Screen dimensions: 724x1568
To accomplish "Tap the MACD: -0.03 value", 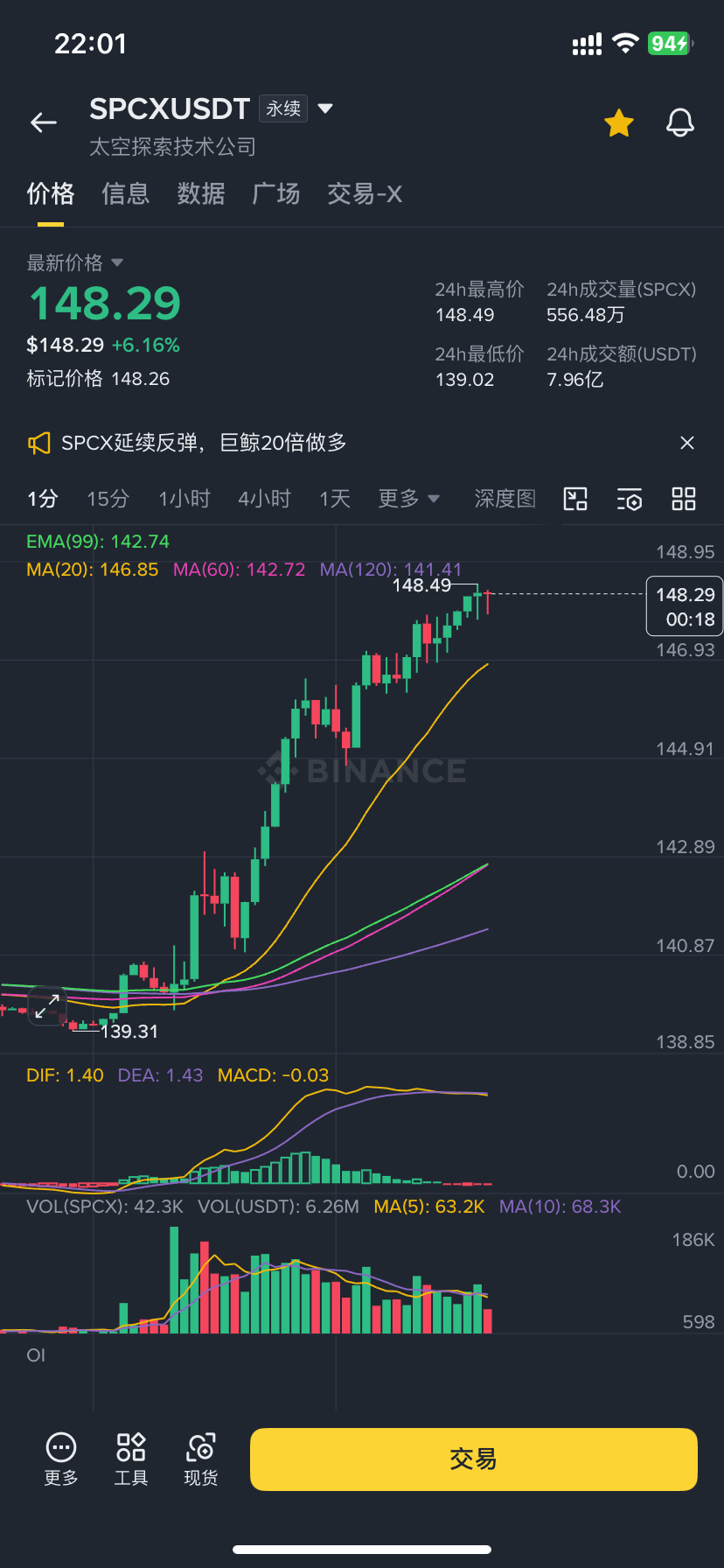I will click(274, 1075).
